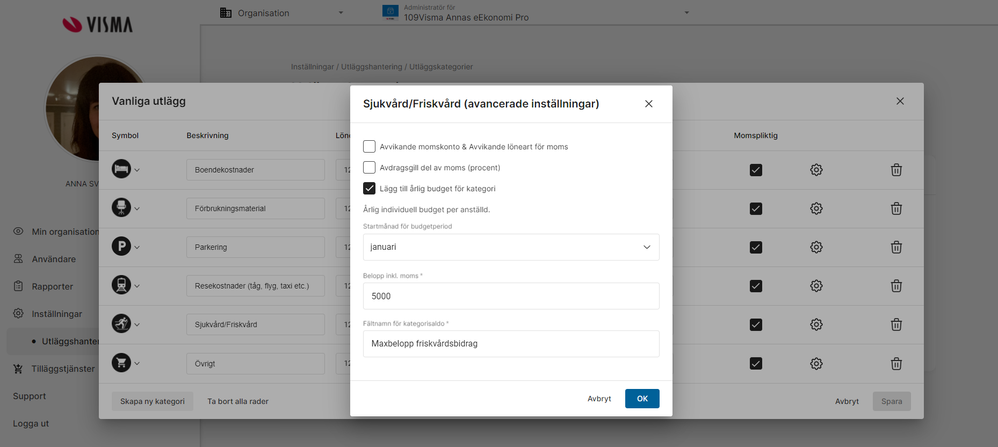Click the Belopp inkl. moms field
This screenshot has height=447, width=998.
(510, 296)
